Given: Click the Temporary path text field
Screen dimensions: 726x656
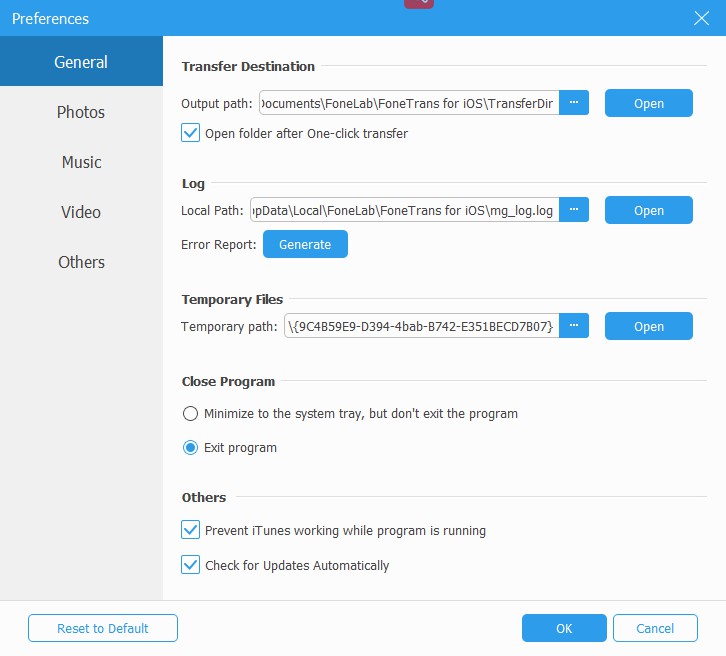Looking at the screenshot, I should [x=422, y=326].
